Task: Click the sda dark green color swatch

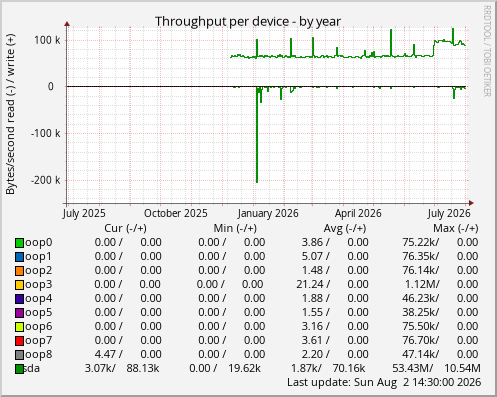Action: coord(19,369)
